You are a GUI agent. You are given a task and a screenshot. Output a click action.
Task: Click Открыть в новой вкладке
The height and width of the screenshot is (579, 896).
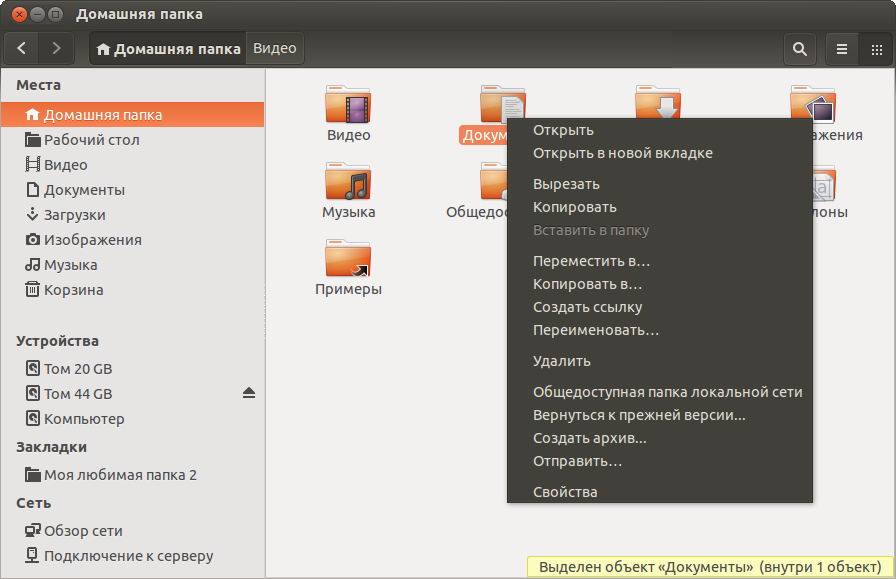coord(623,153)
